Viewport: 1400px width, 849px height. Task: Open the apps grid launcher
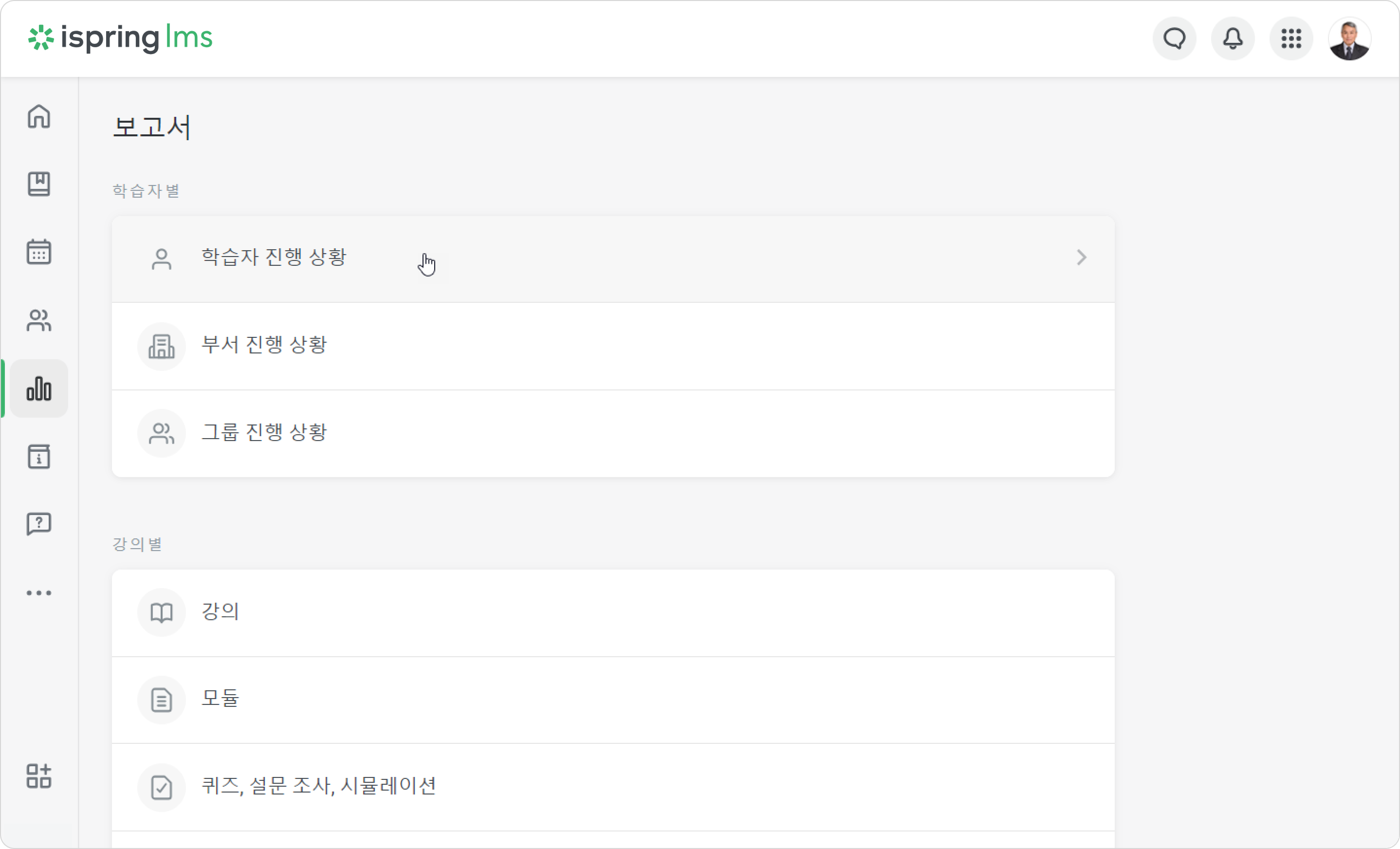[1291, 39]
